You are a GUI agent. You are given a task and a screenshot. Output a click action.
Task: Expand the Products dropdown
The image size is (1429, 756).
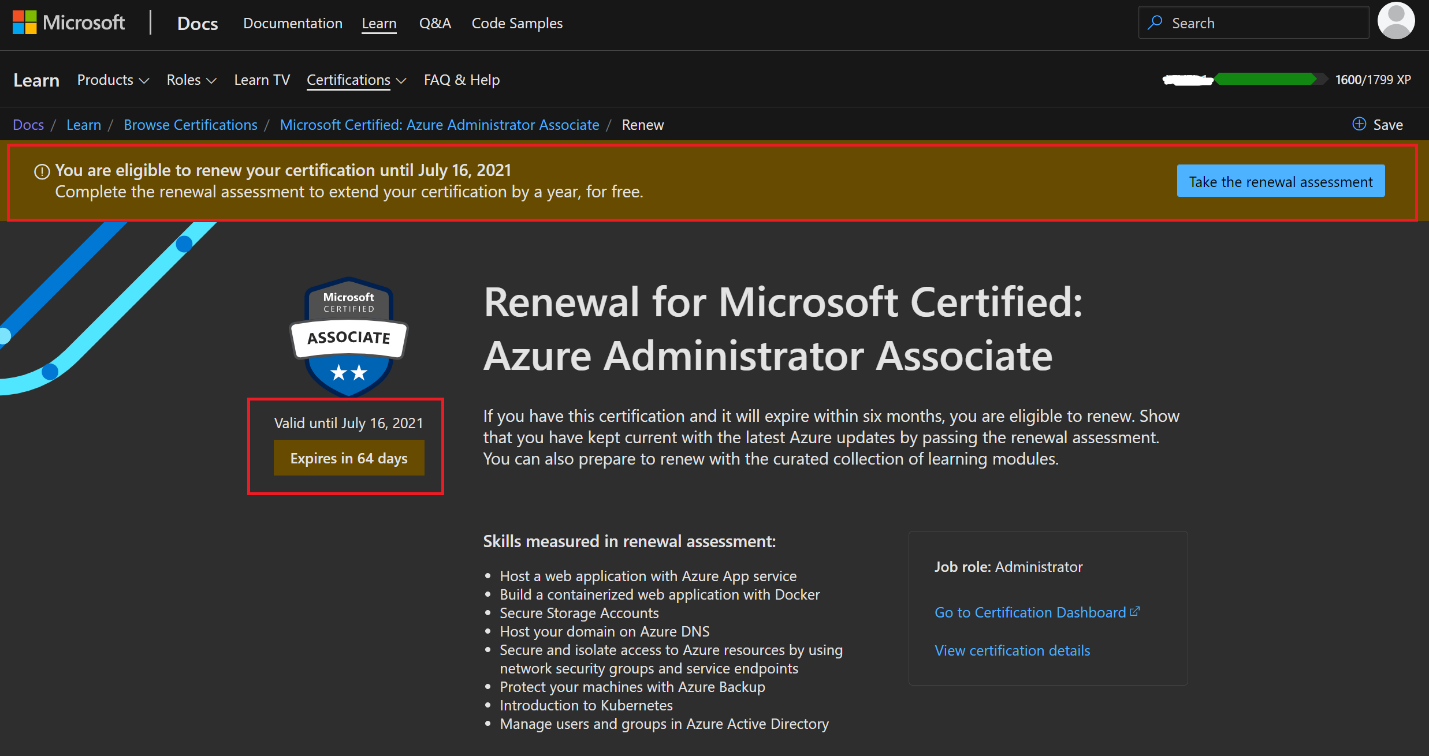click(x=113, y=80)
